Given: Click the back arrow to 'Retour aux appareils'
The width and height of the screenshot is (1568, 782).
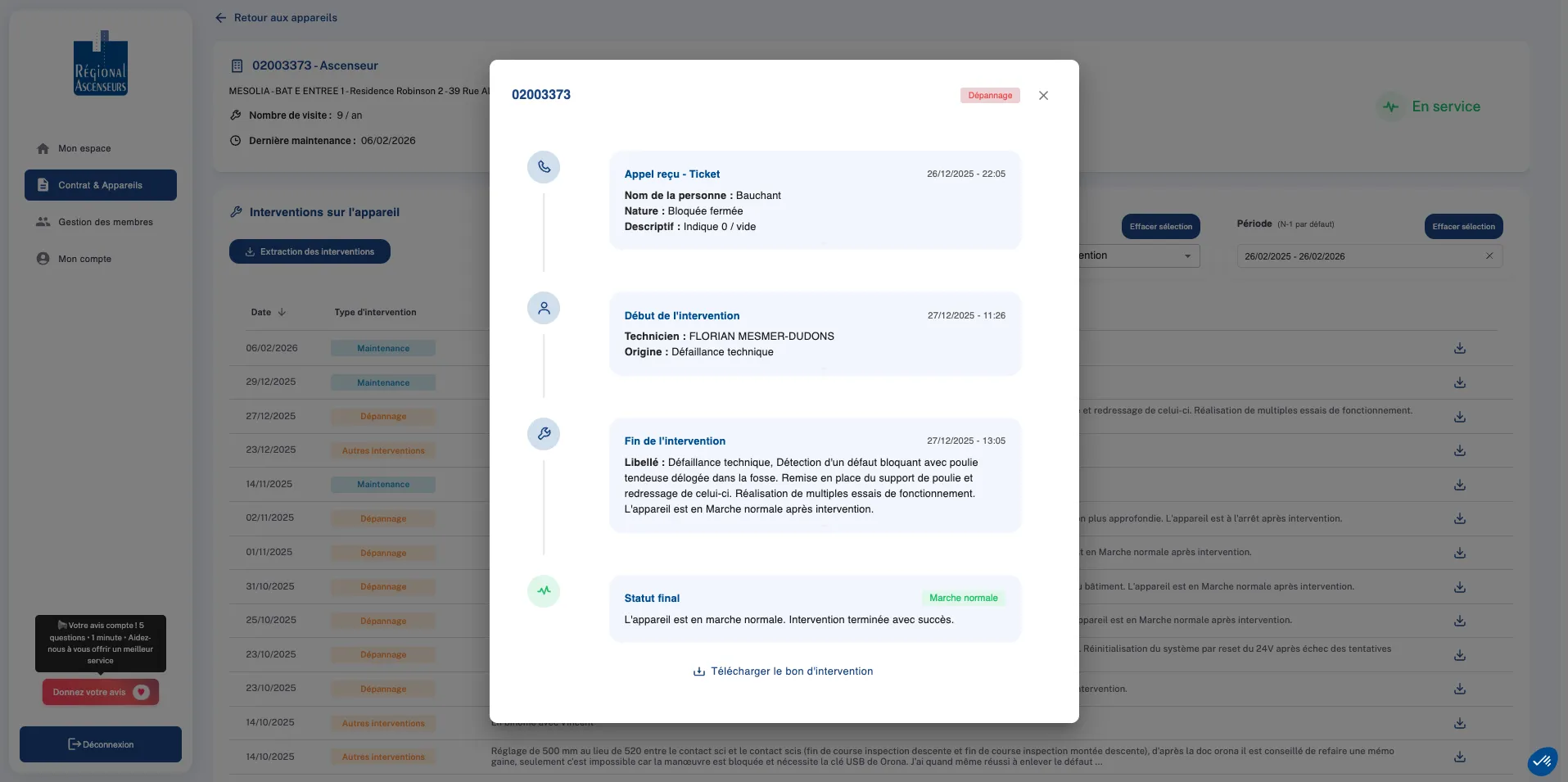Looking at the screenshot, I should 220,17.
